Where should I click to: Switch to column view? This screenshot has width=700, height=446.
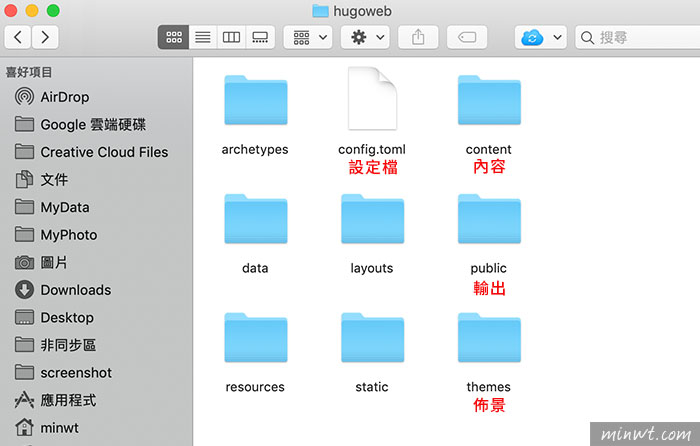click(231, 37)
